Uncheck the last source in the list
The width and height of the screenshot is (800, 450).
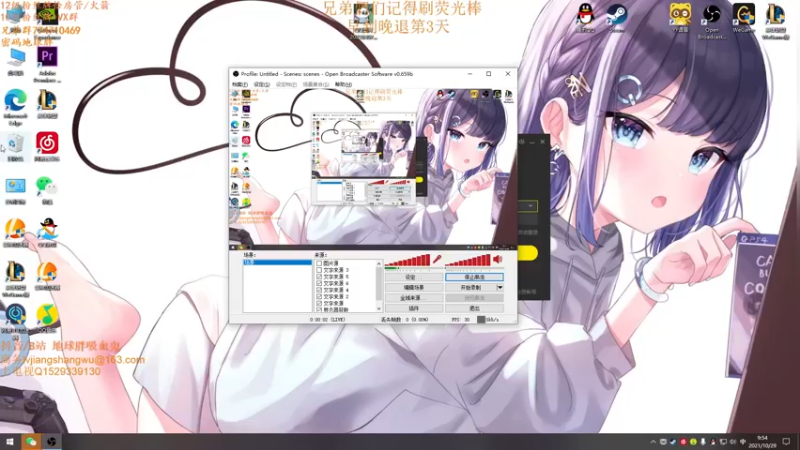pos(319,310)
